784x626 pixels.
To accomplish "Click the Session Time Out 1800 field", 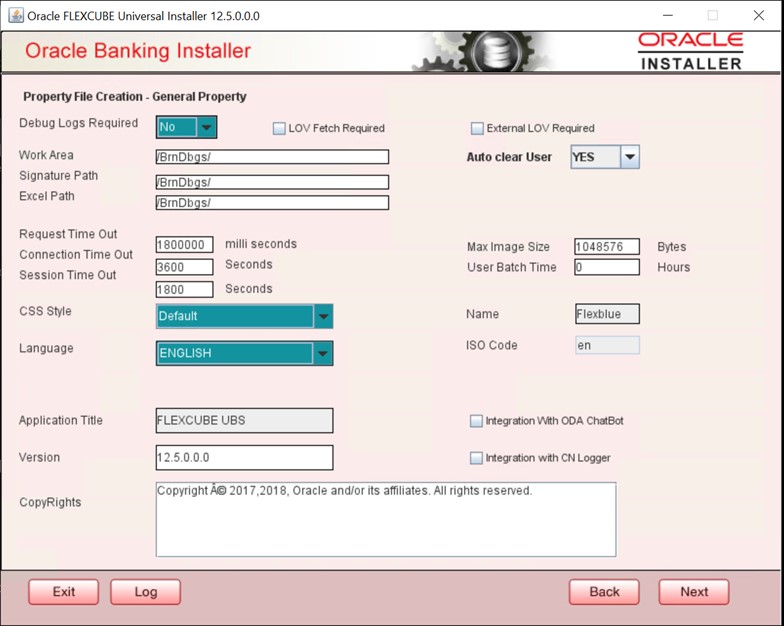I will coord(184,290).
